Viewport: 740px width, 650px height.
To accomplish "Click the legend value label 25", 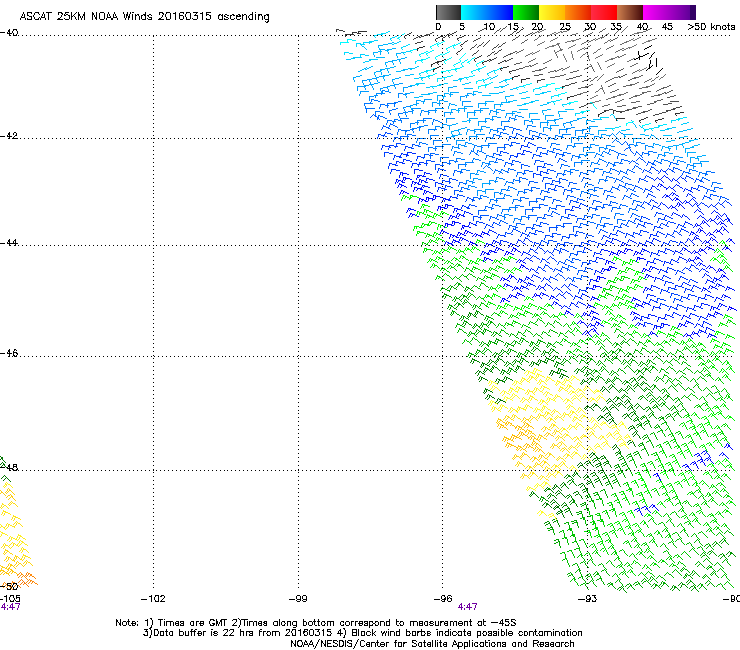I will [x=565, y=27].
